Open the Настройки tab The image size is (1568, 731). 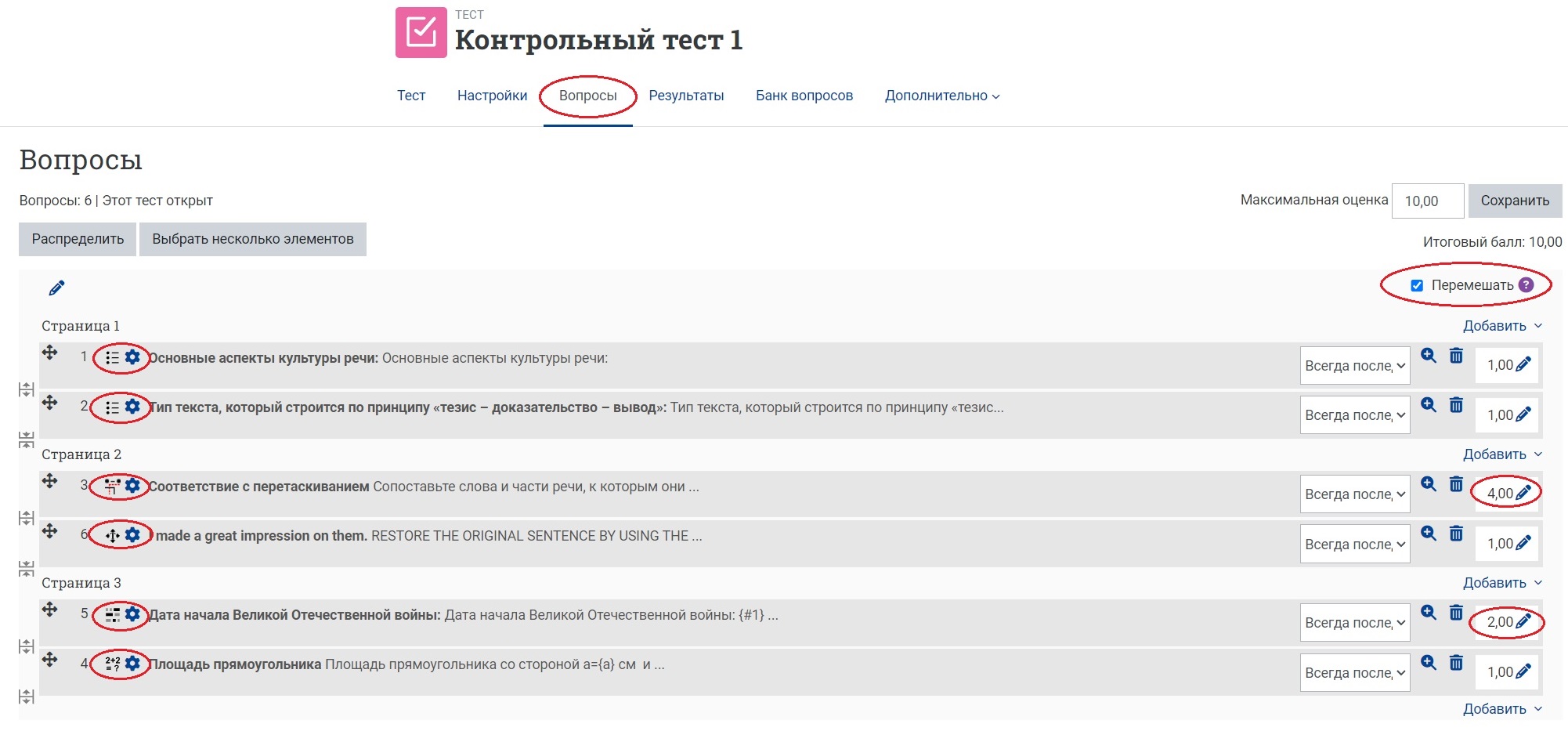tap(492, 96)
